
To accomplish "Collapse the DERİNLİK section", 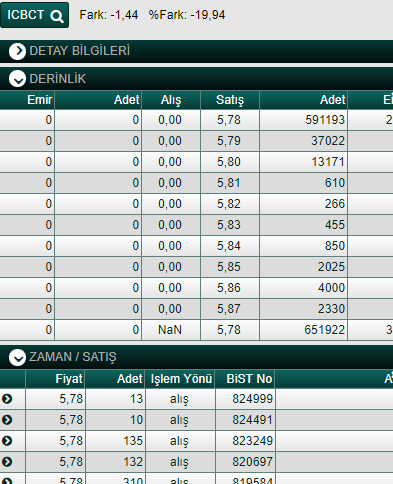I will click(17, 79).
